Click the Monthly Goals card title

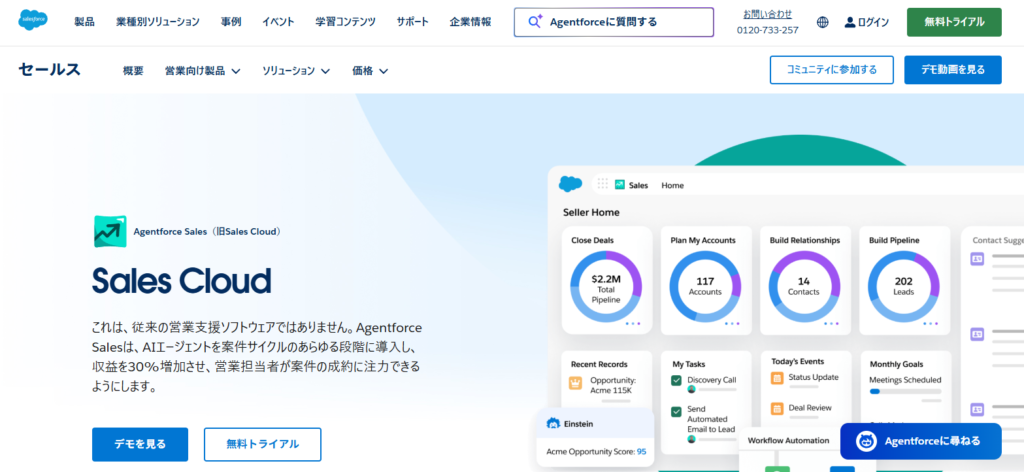tap(896, 364)
